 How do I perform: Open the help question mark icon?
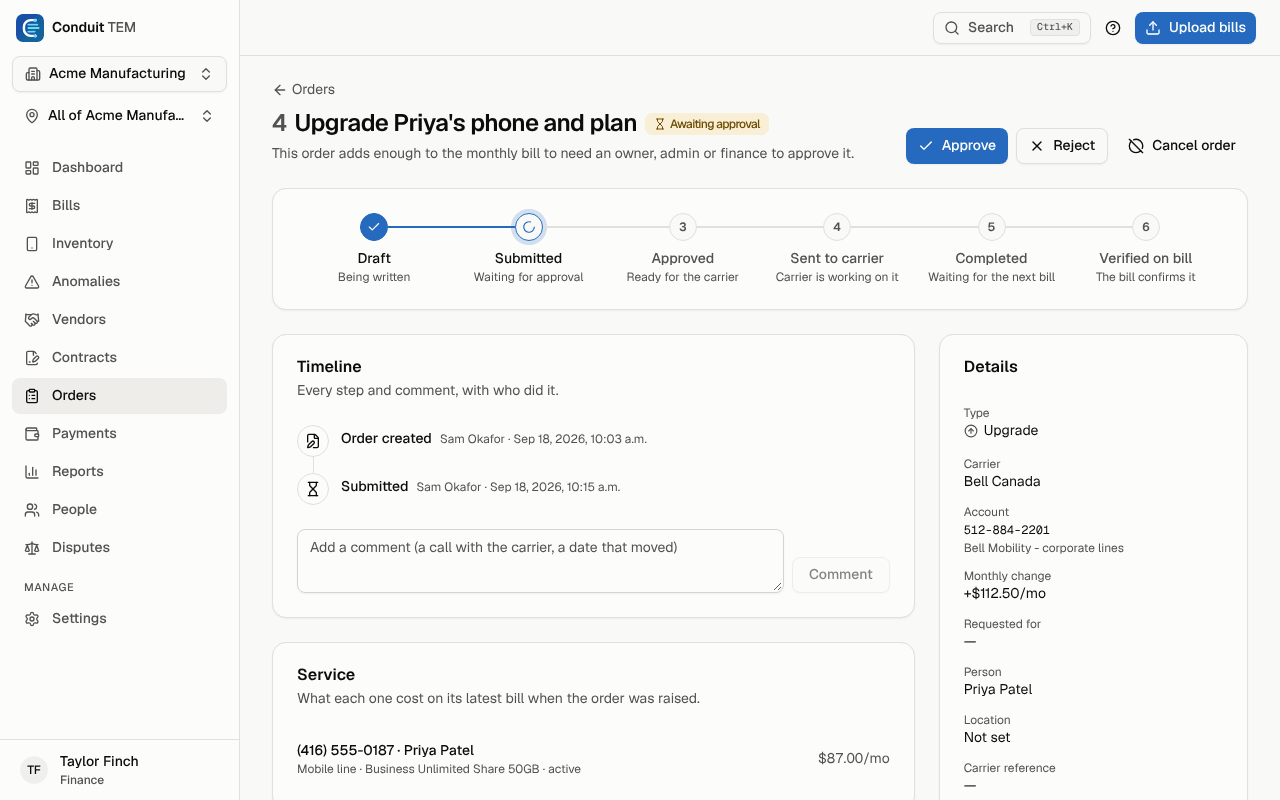coord(1113,28)
